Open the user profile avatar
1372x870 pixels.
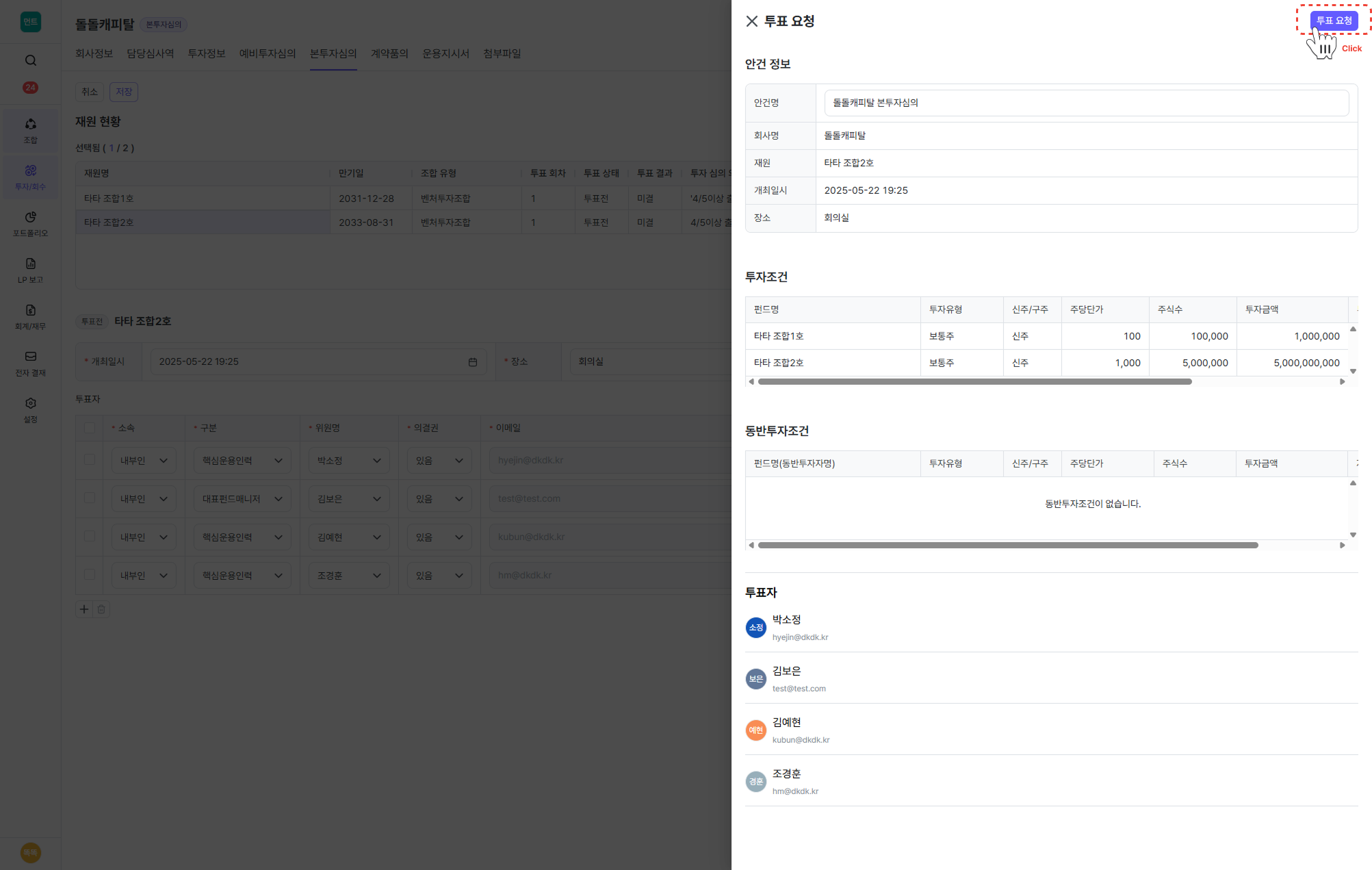coord(31,852)
